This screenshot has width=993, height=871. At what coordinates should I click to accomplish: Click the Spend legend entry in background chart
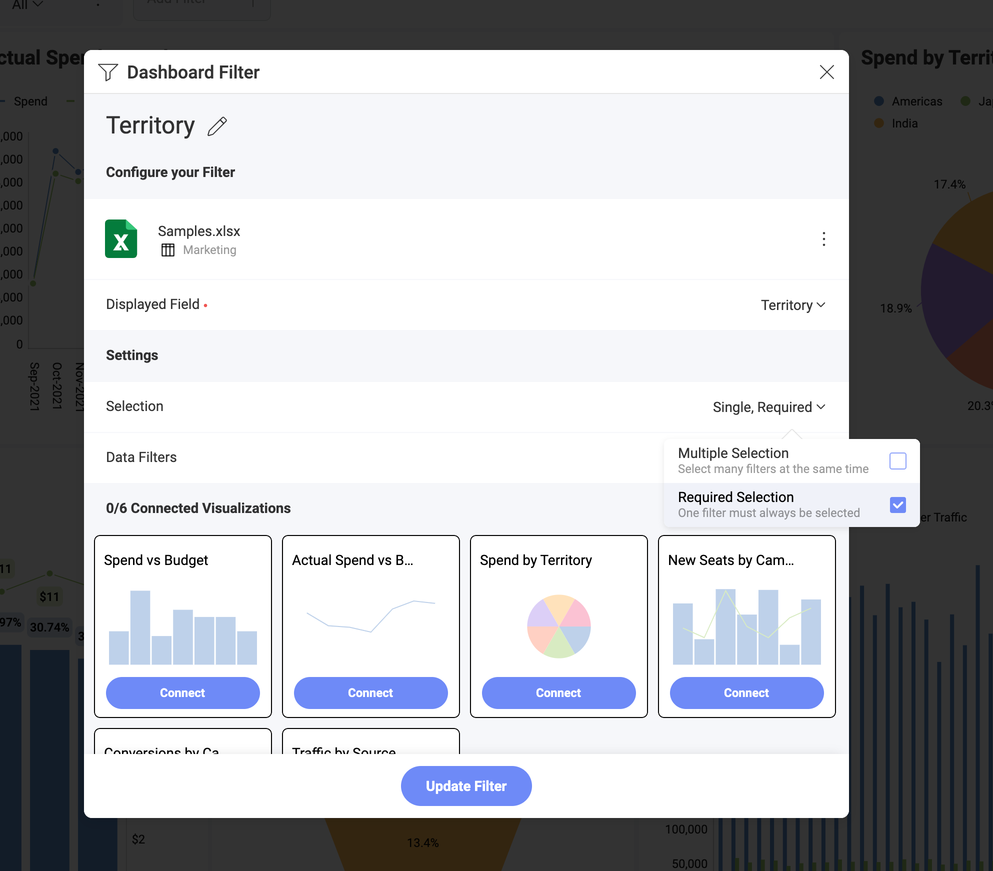click(x=25, y=101)
